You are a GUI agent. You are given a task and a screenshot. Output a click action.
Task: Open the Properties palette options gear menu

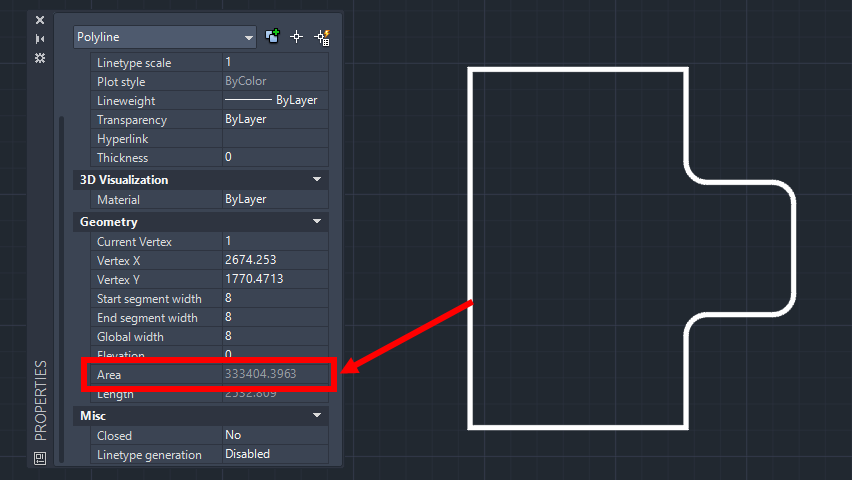40,58
